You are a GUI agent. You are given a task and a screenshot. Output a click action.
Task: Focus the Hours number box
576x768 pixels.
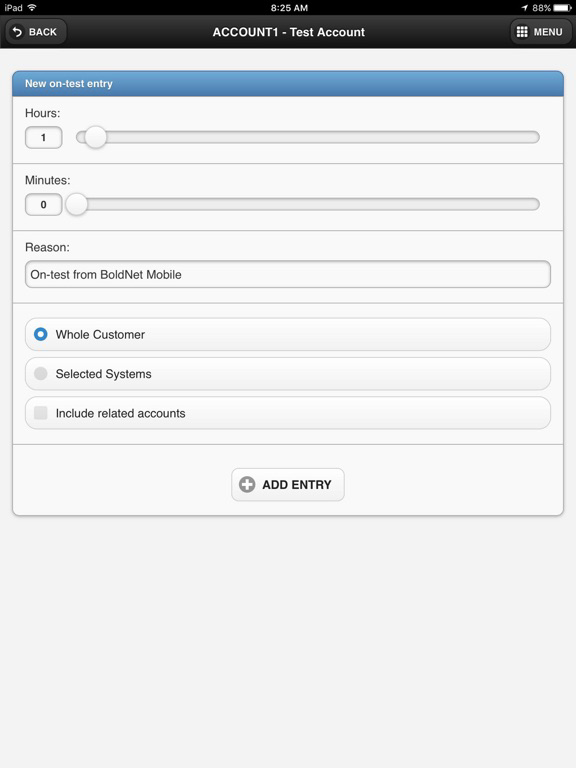coord(44,137)
